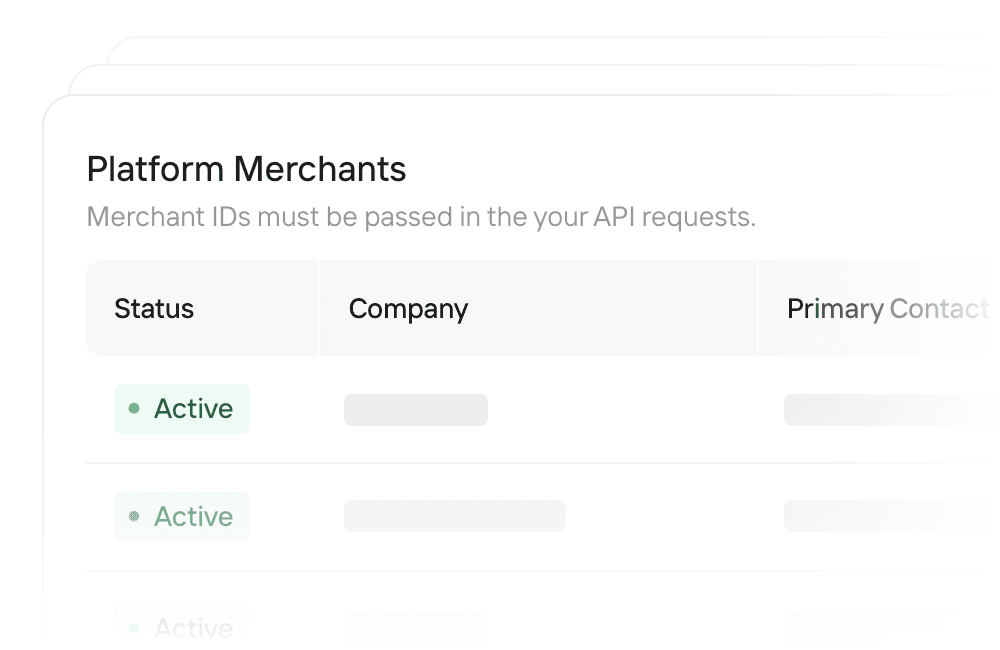Click the Active badge in the second merchant row
This screenshot has width=1000, height=650.
(182, 516)
